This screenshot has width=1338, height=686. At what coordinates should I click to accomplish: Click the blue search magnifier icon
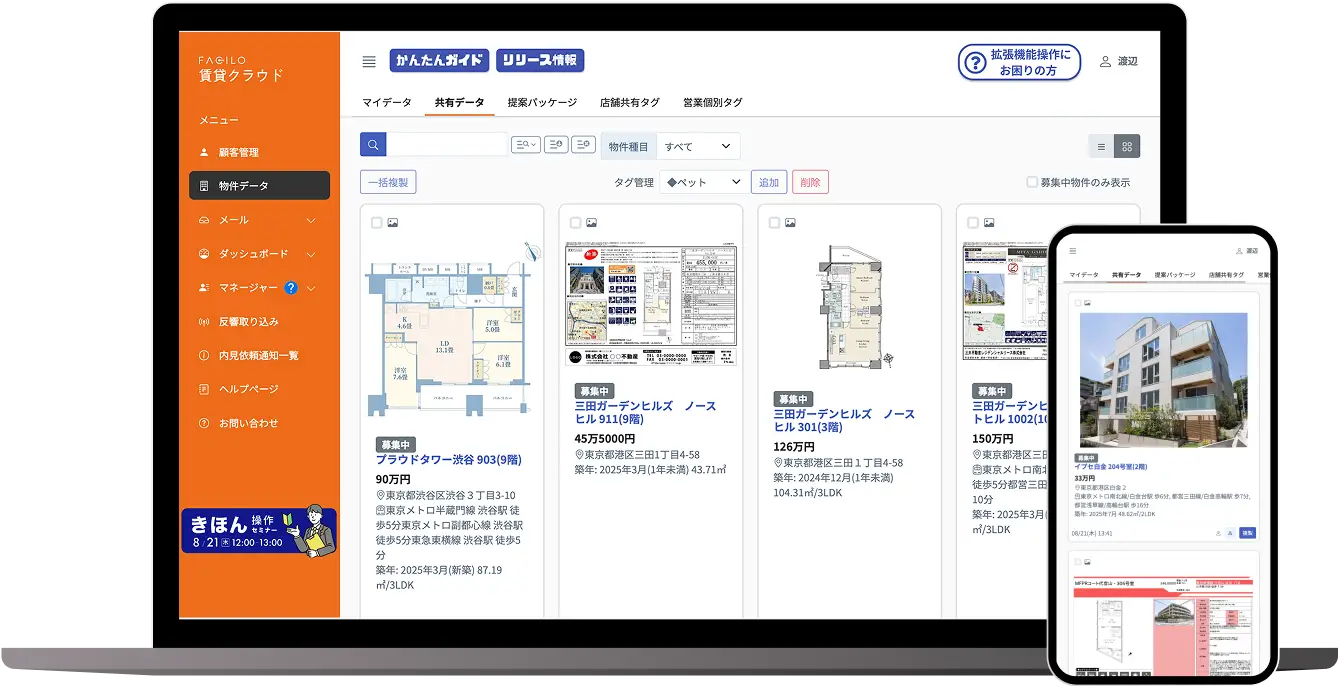pos(372,144)
